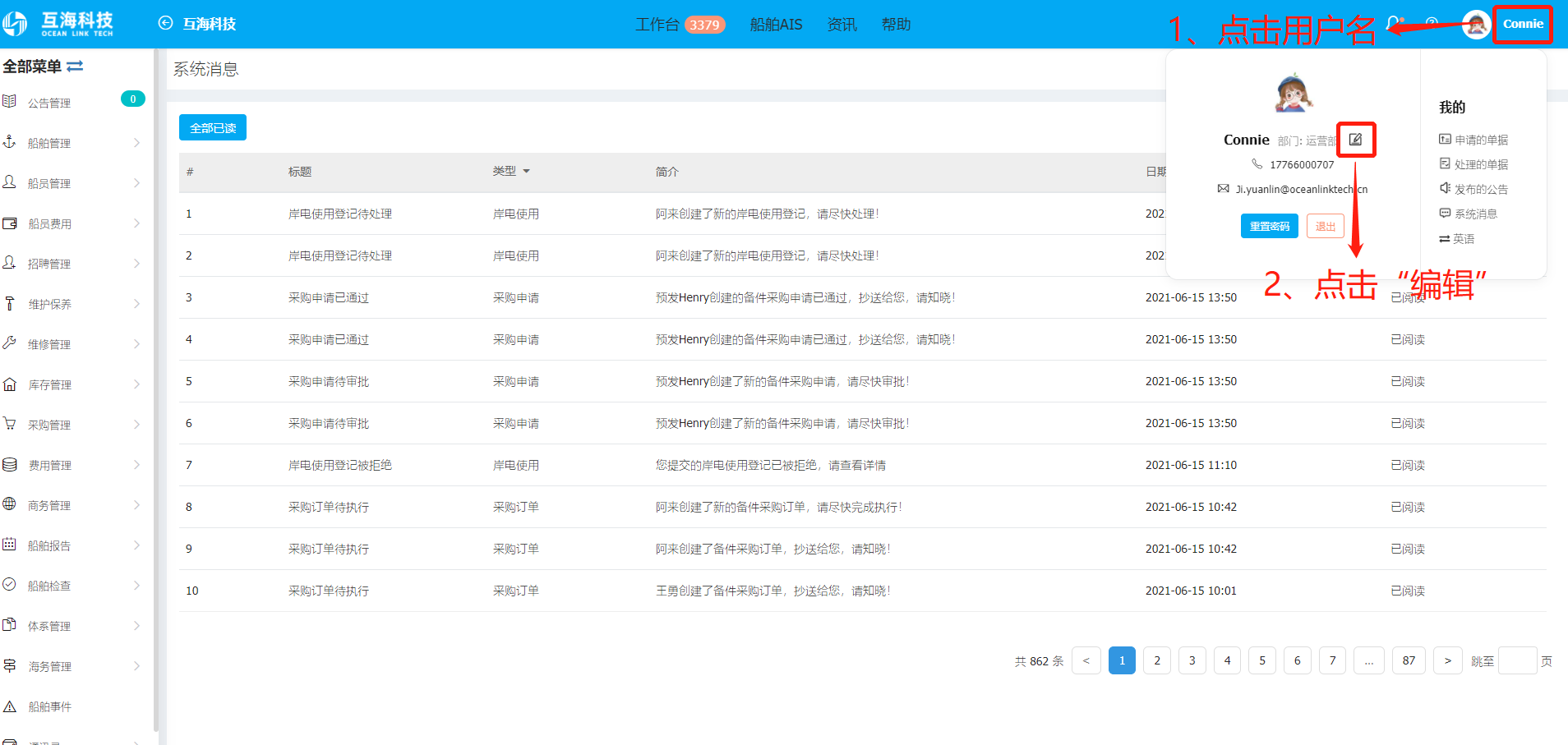Click the 商务管理 globe icon
This screenshot has height=745, width=1568.
pos(10,504)
